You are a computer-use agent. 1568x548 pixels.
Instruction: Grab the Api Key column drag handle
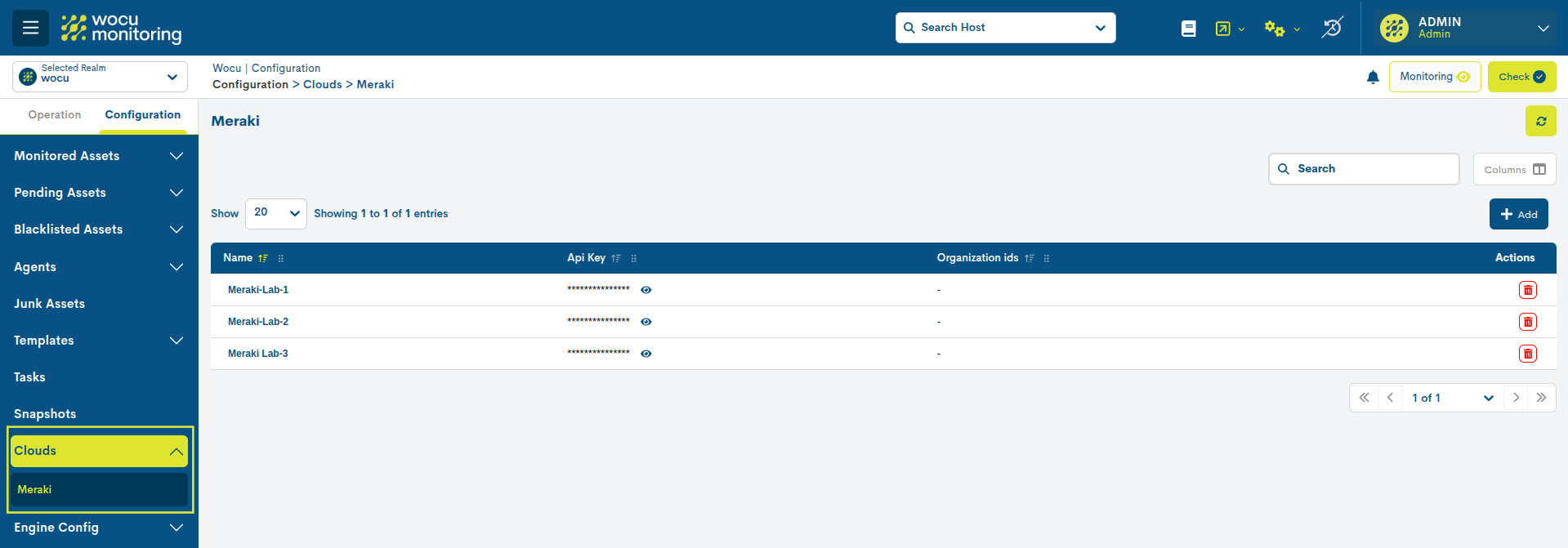pyautogui.click(x=634, y=258)
